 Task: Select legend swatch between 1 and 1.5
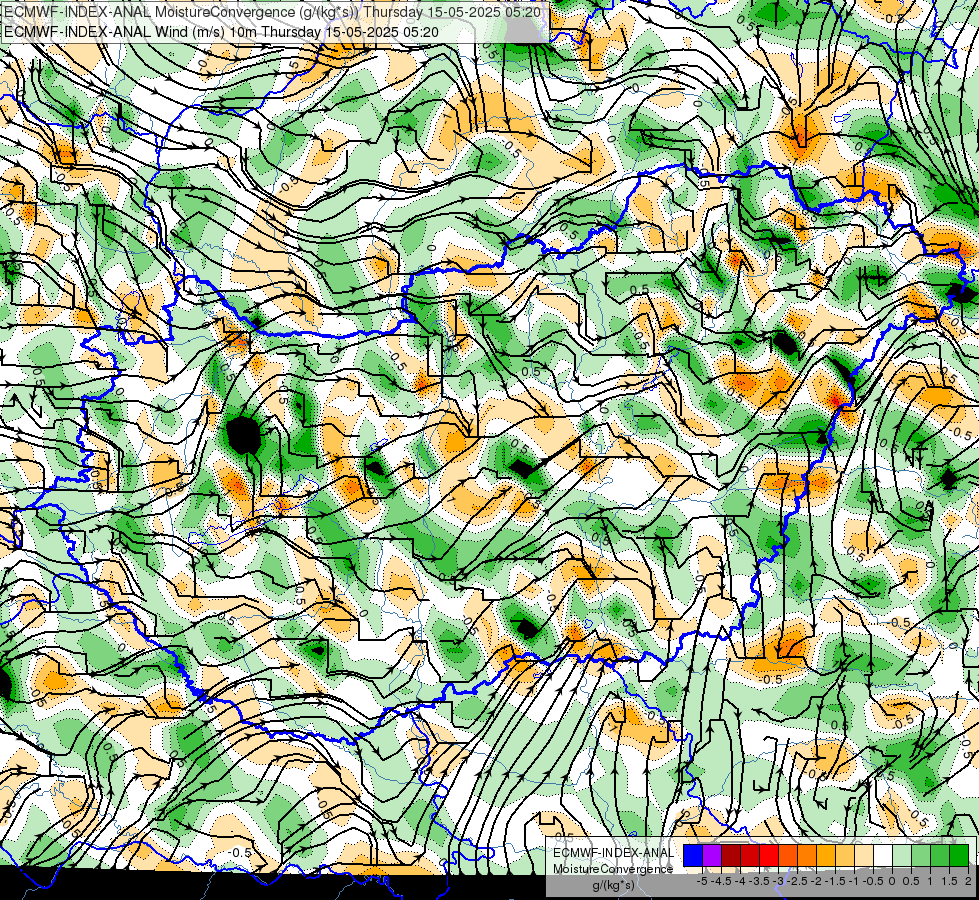point(940,856)
